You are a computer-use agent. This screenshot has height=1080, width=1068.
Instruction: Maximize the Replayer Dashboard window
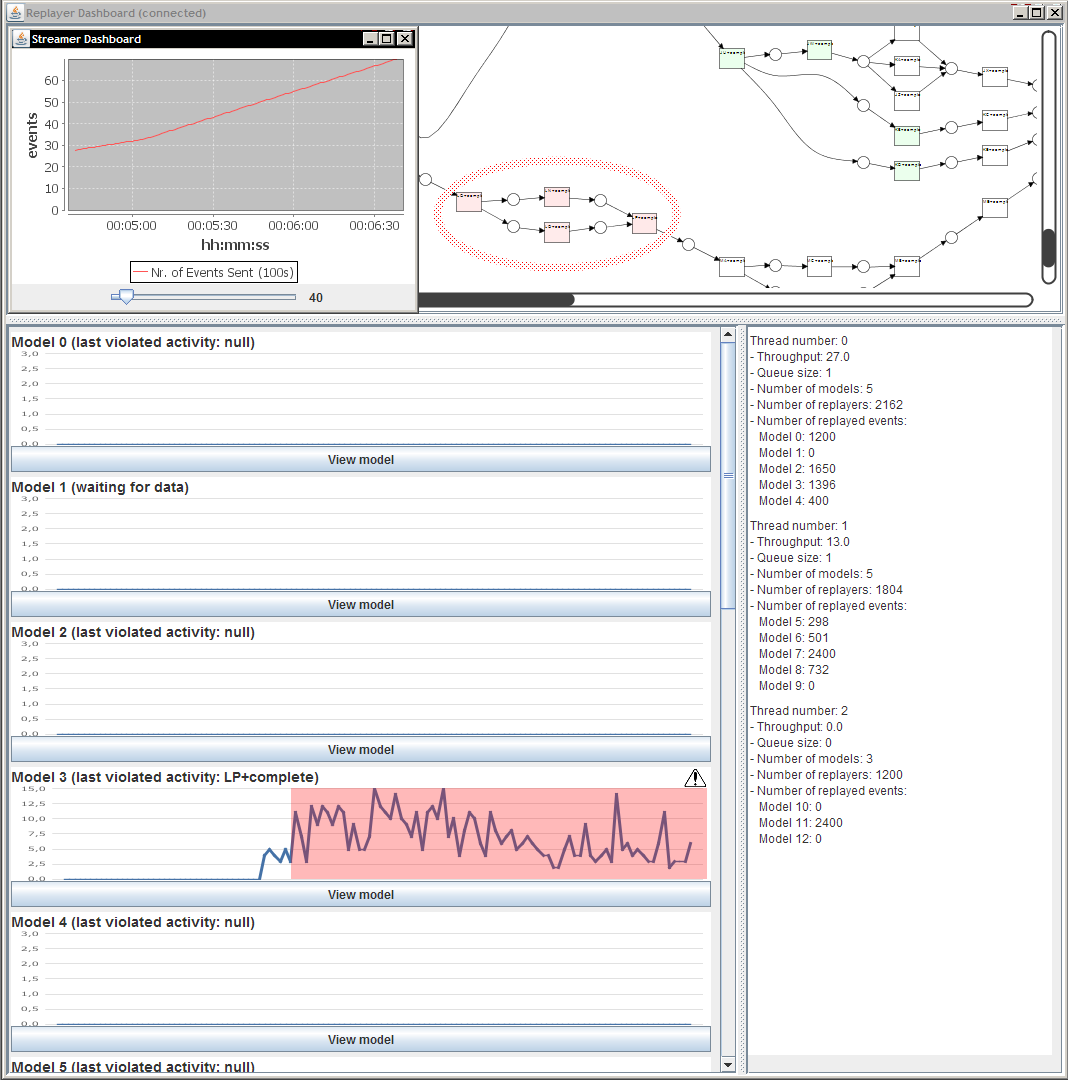pyautogui.click(x=1036, y=12)
